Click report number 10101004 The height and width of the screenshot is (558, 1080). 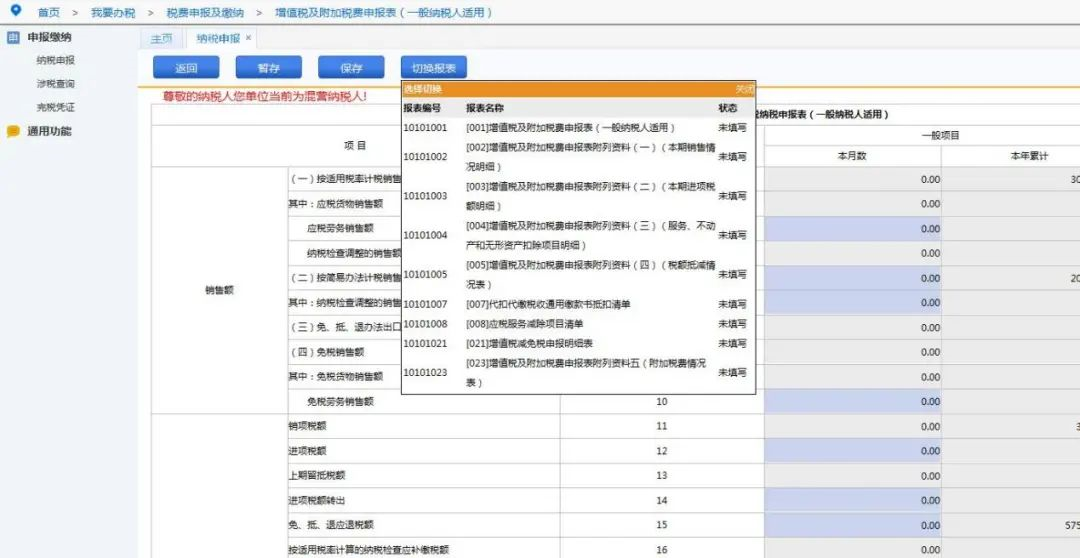coord(425,236)
